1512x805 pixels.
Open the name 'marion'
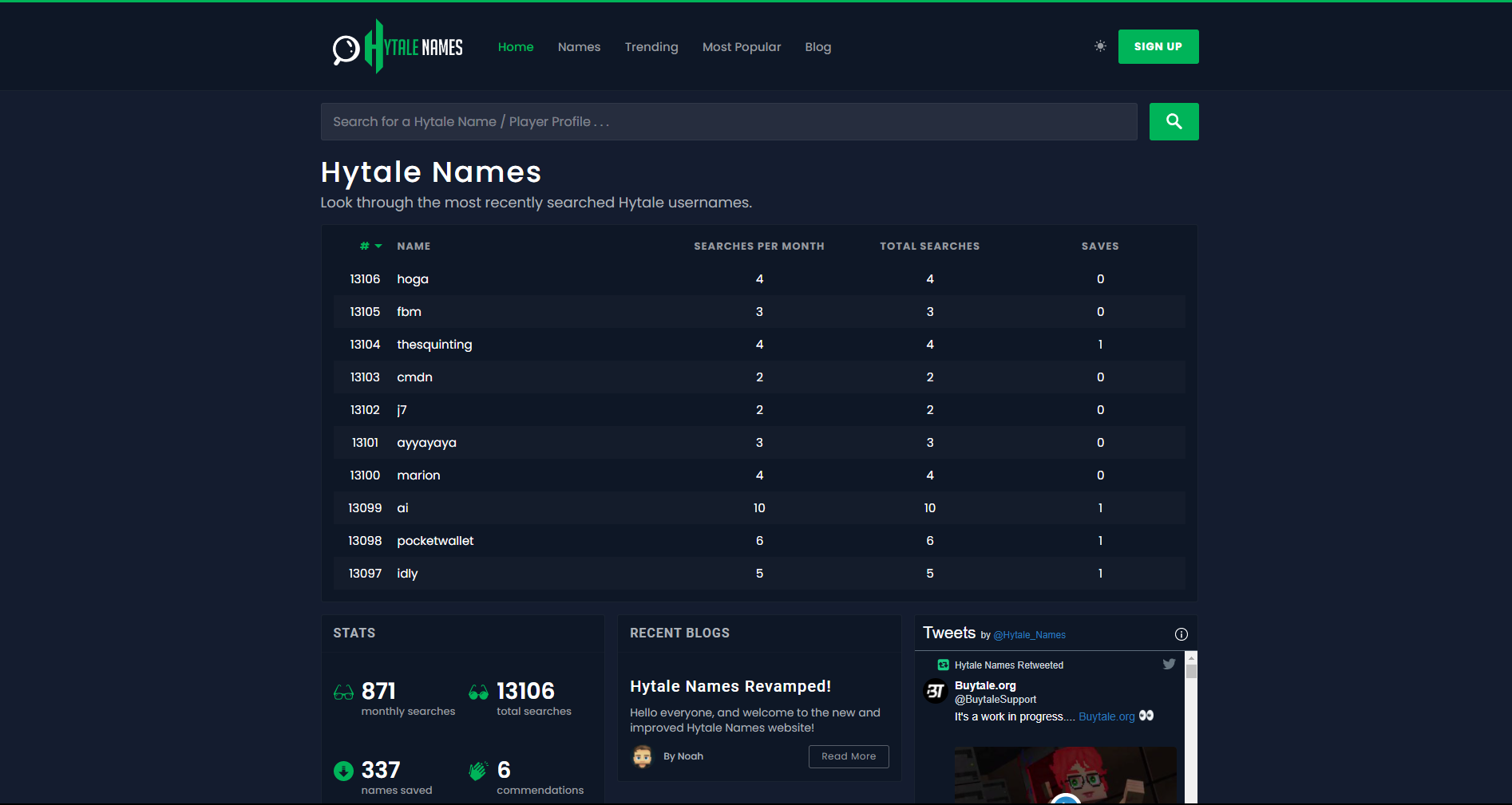(x=418, y=475)
